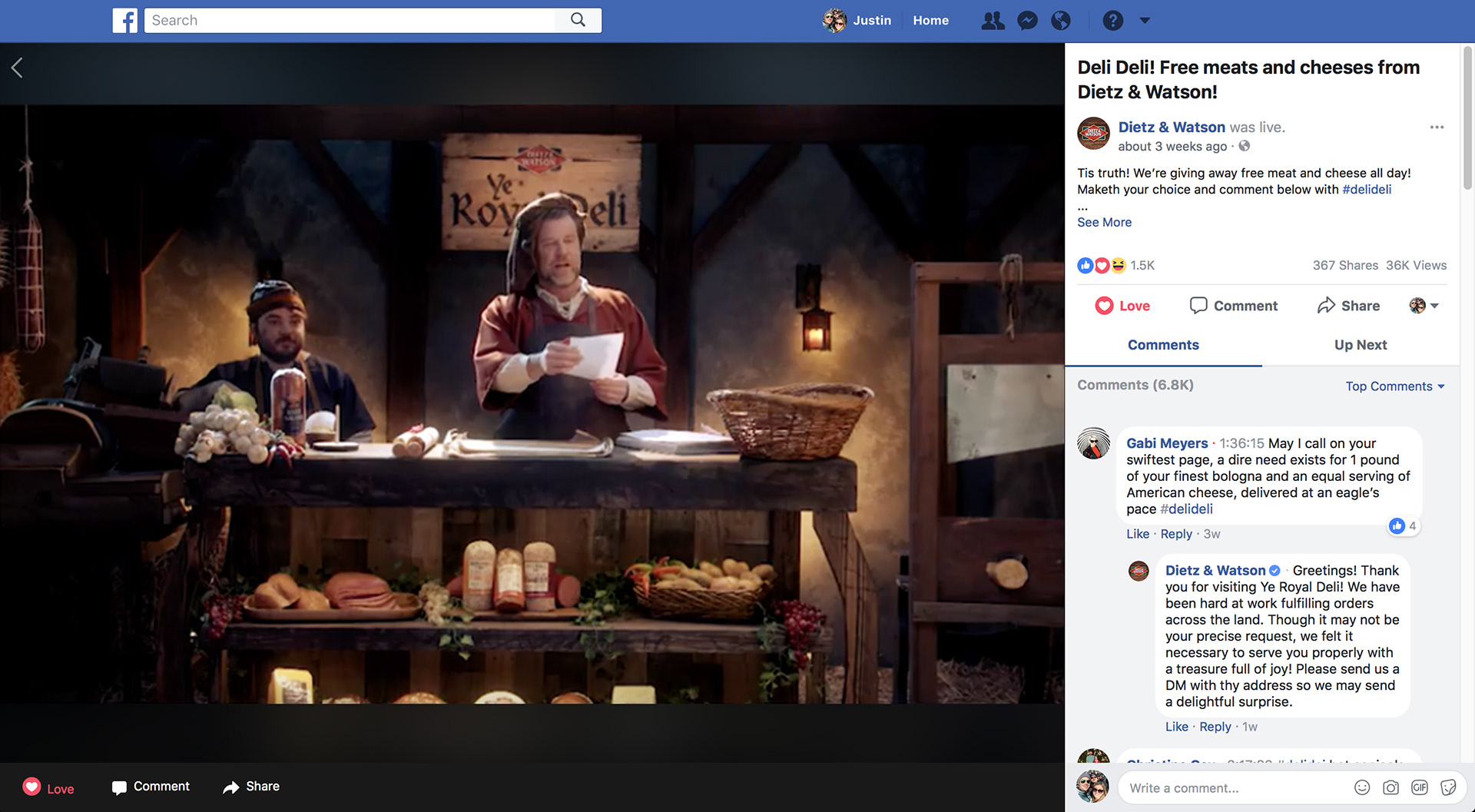1475x812 pixels.
Task: Switch to the Up Next tab
Action: [1361, 345]
